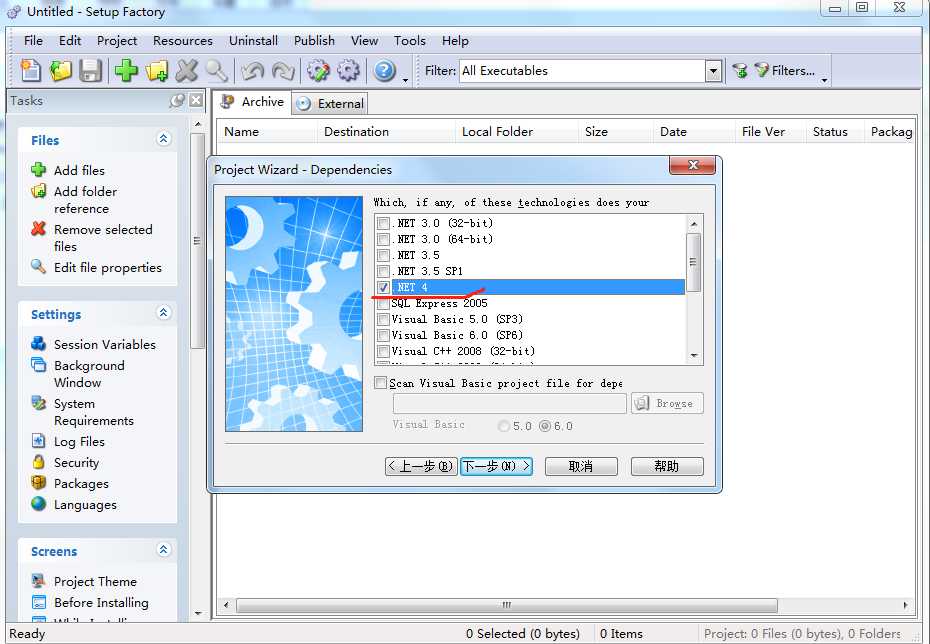This screenshot has width=930, height=644.
Task: Open the Project menu
Action: click(x=117, y=41)
